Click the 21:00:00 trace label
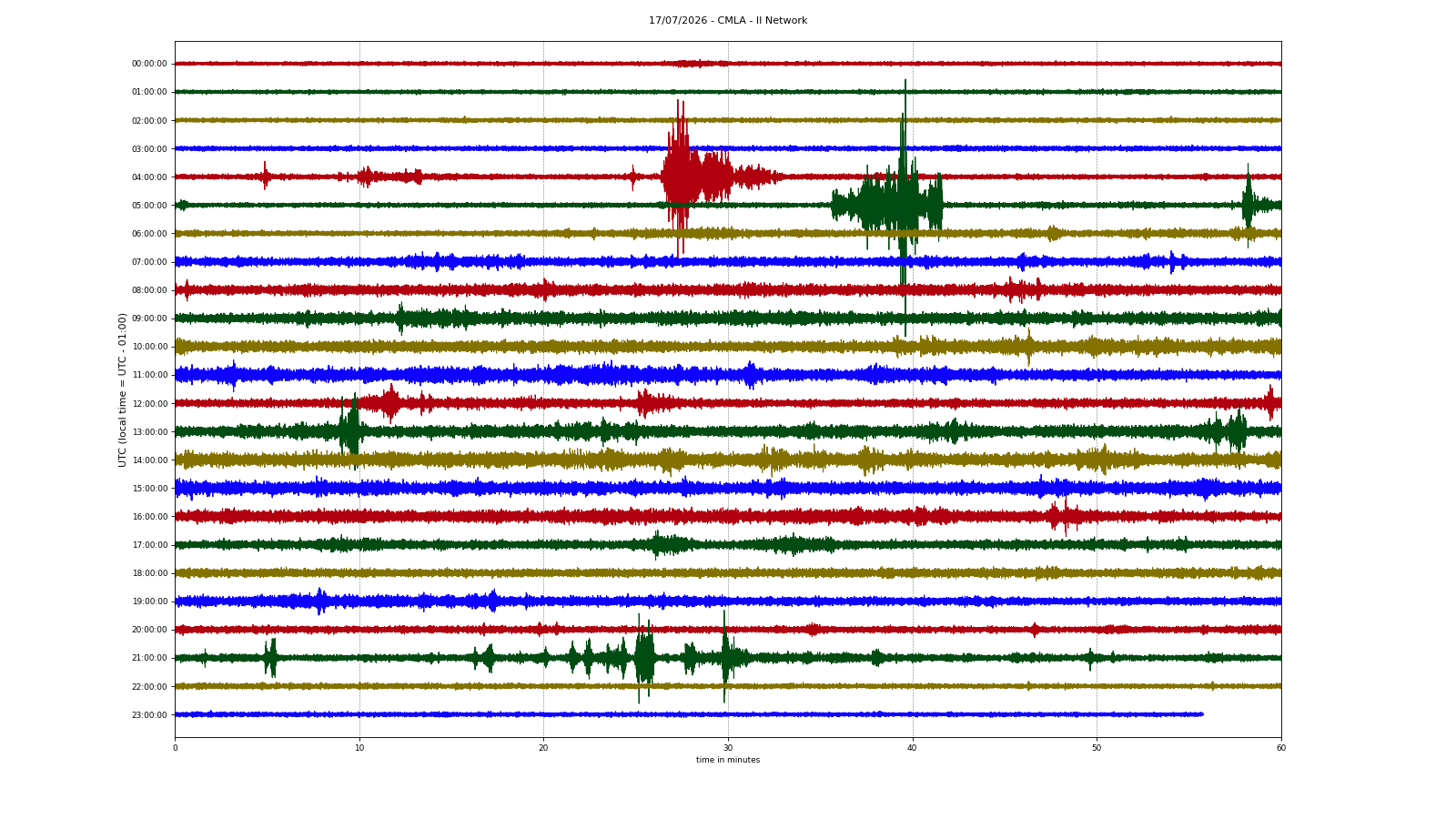The image size is (1456, 819). click(149, 658)
